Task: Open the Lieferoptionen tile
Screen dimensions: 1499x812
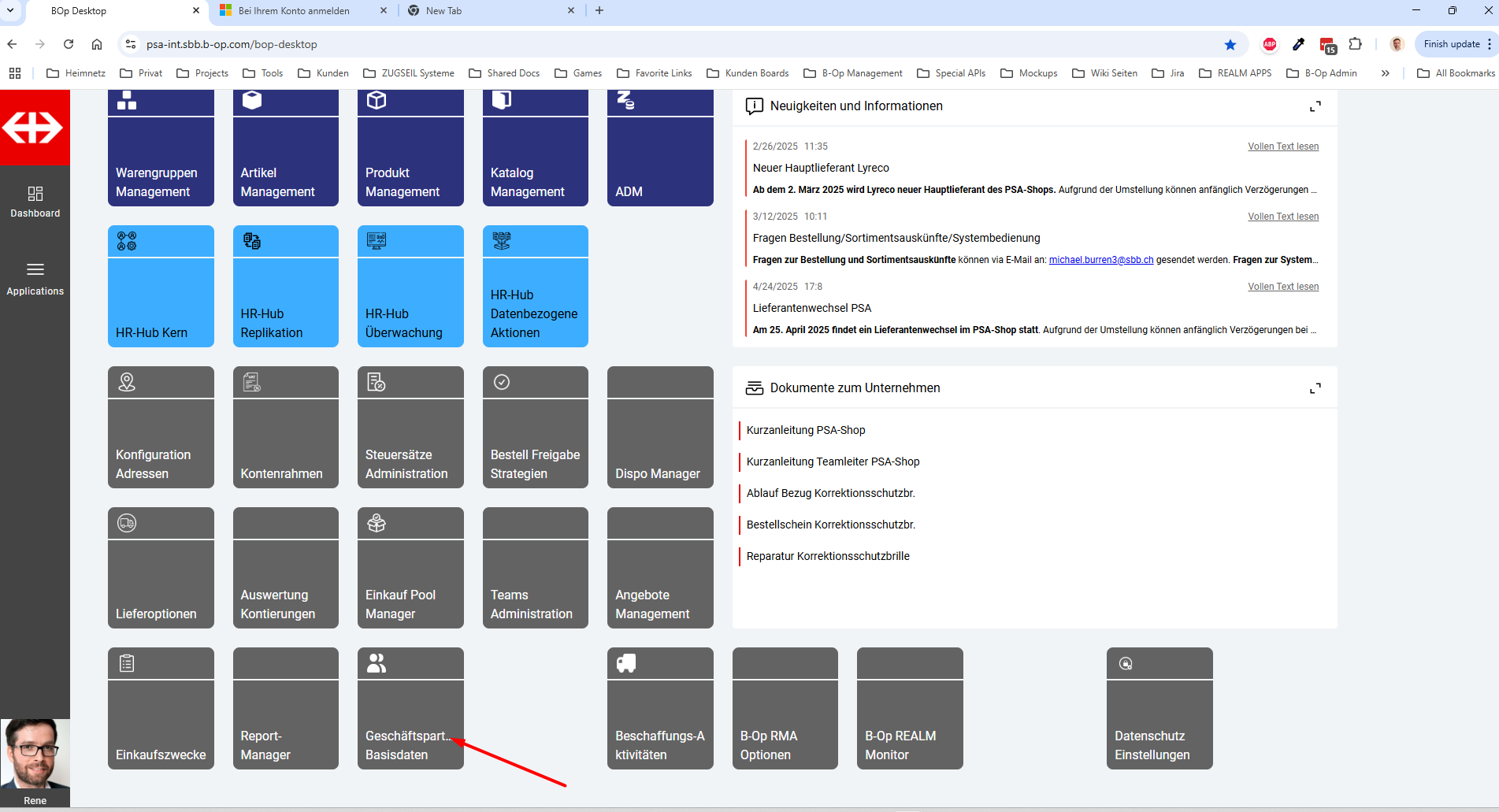Action: point(161,568)
